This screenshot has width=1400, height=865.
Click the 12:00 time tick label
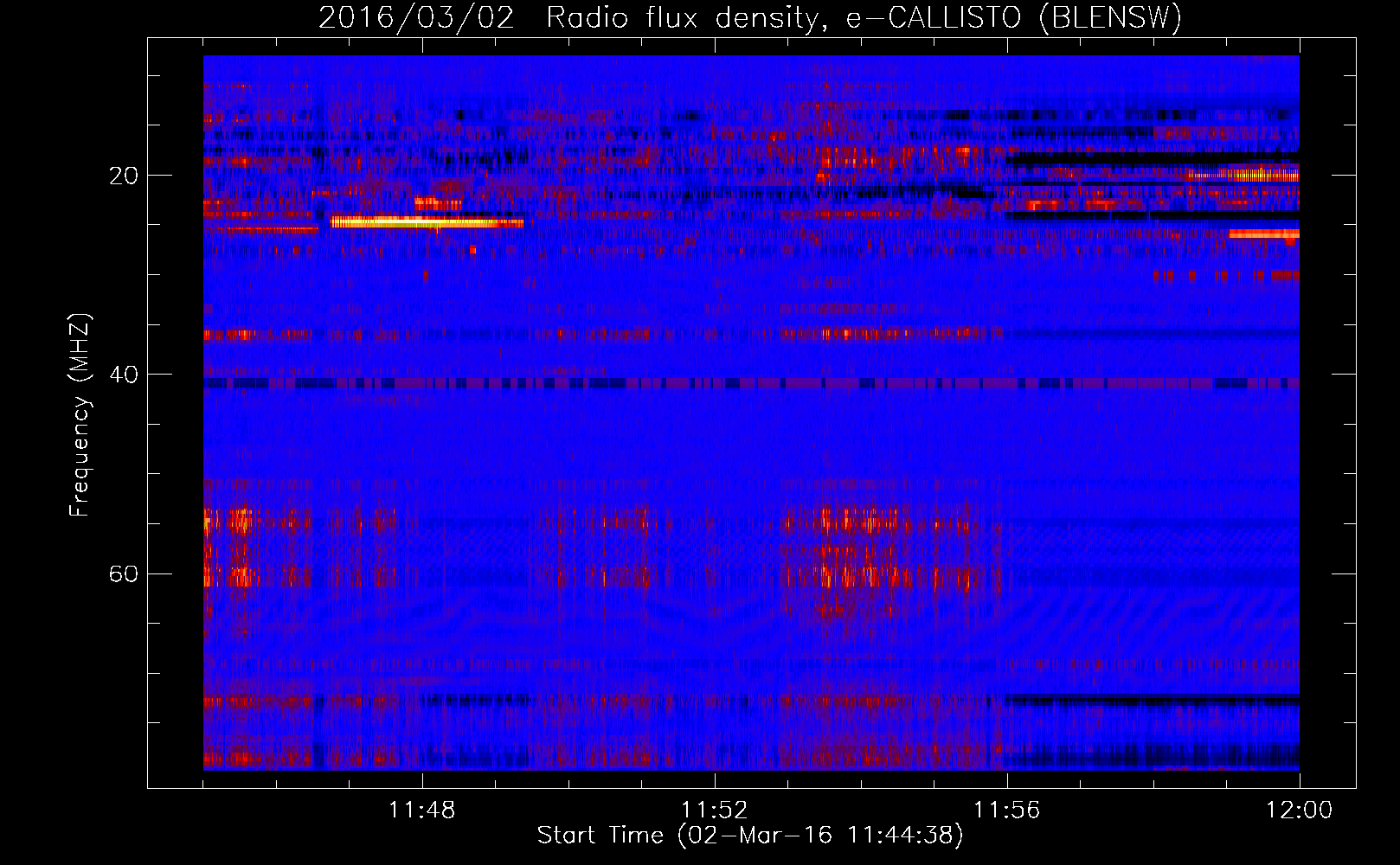point(1299,811)
